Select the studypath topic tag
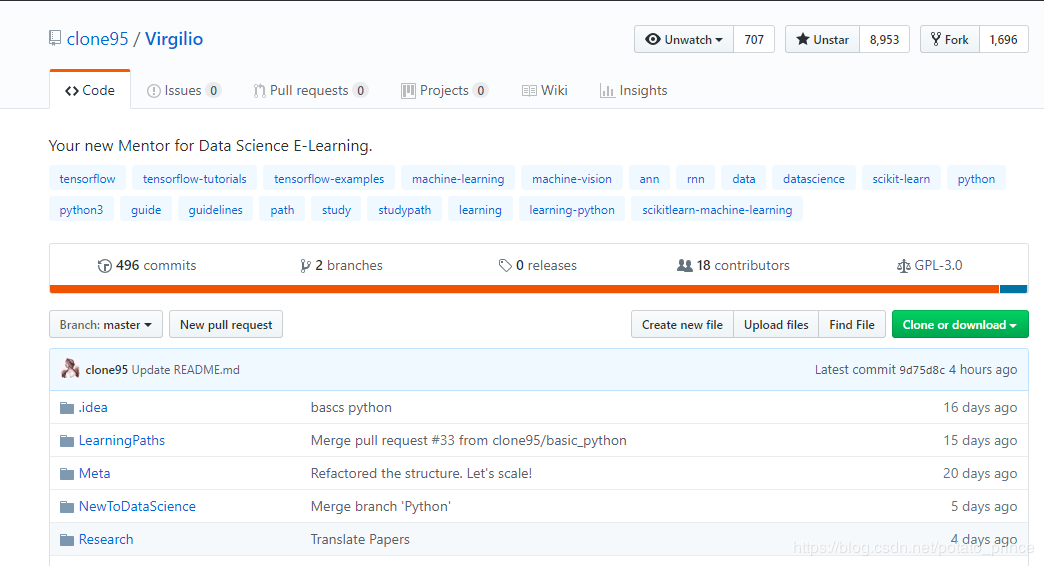This screenshot has height=566, width=1044. 405,210
